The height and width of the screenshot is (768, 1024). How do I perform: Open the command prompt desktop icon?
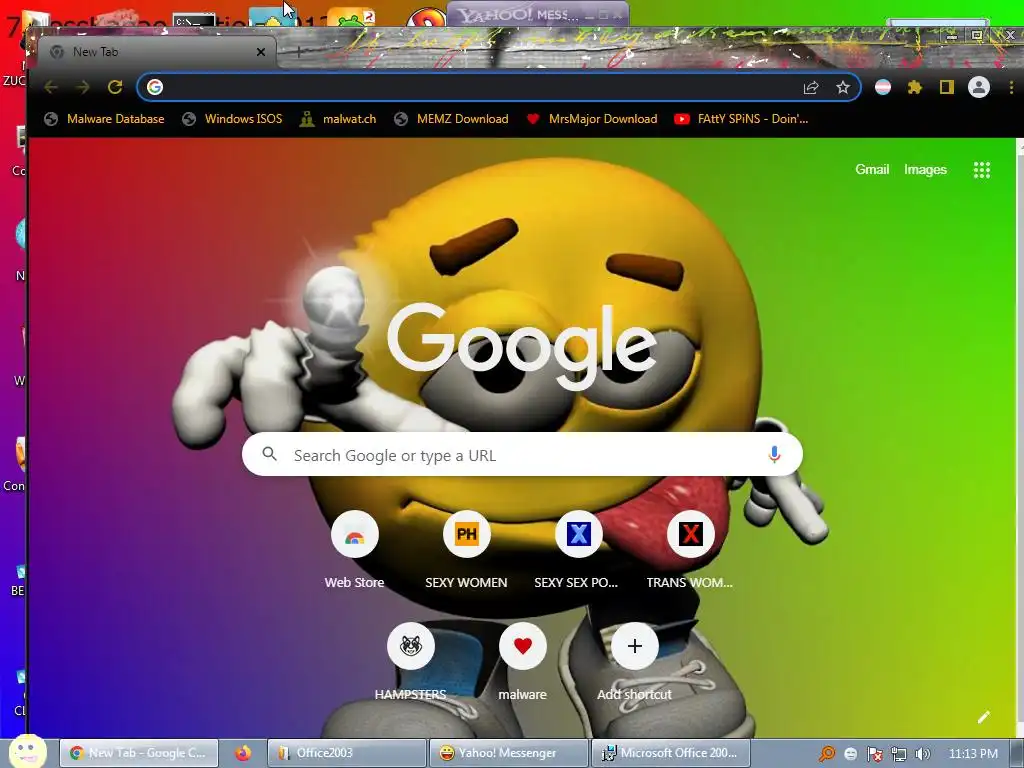tap(194, 20)
